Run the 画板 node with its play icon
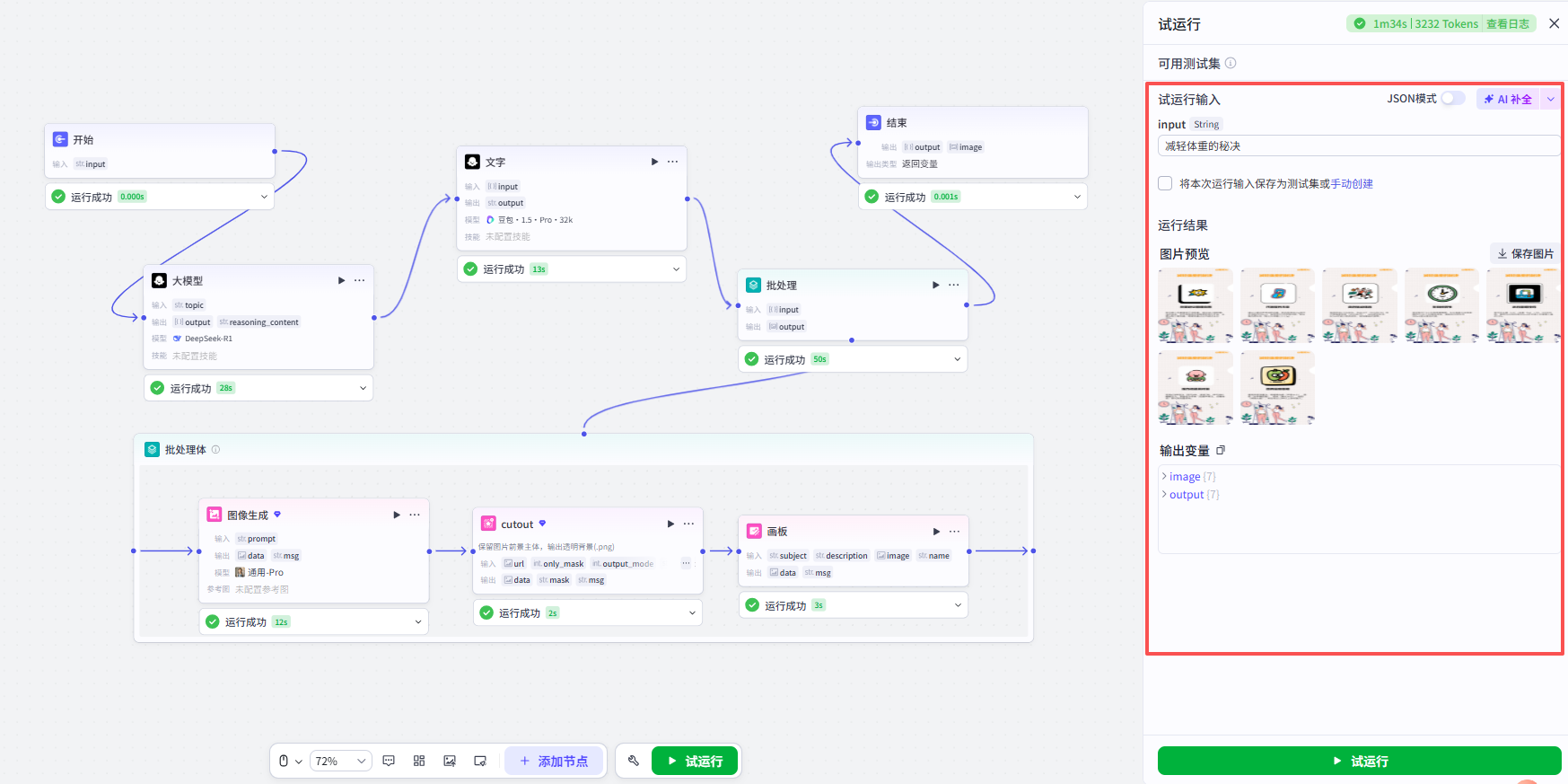The height and width of the screenshot is (784, 1568). [x=936, y=532]
